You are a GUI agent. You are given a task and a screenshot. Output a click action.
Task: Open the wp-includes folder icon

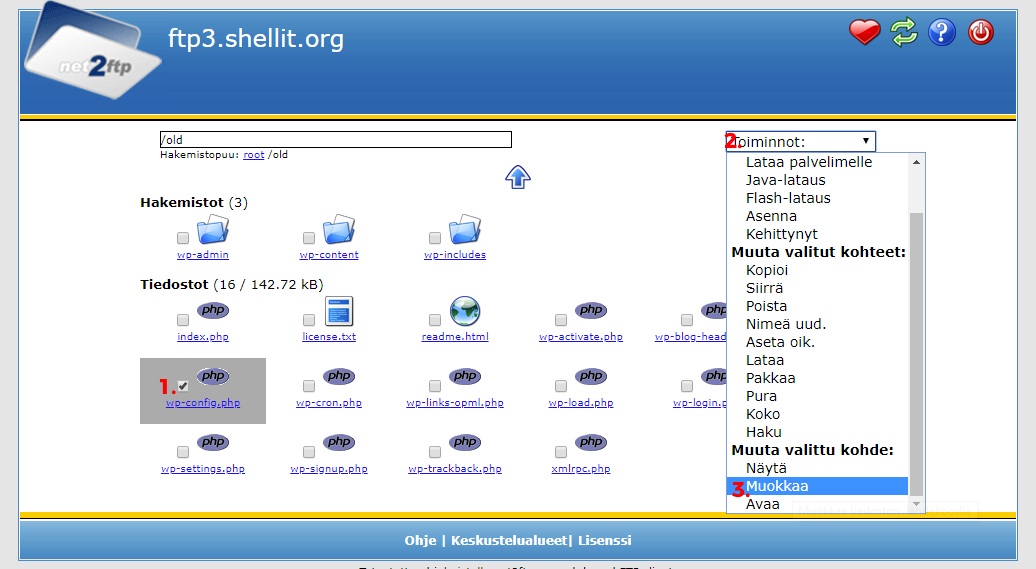pyautogui.click(x=464, y=229)
